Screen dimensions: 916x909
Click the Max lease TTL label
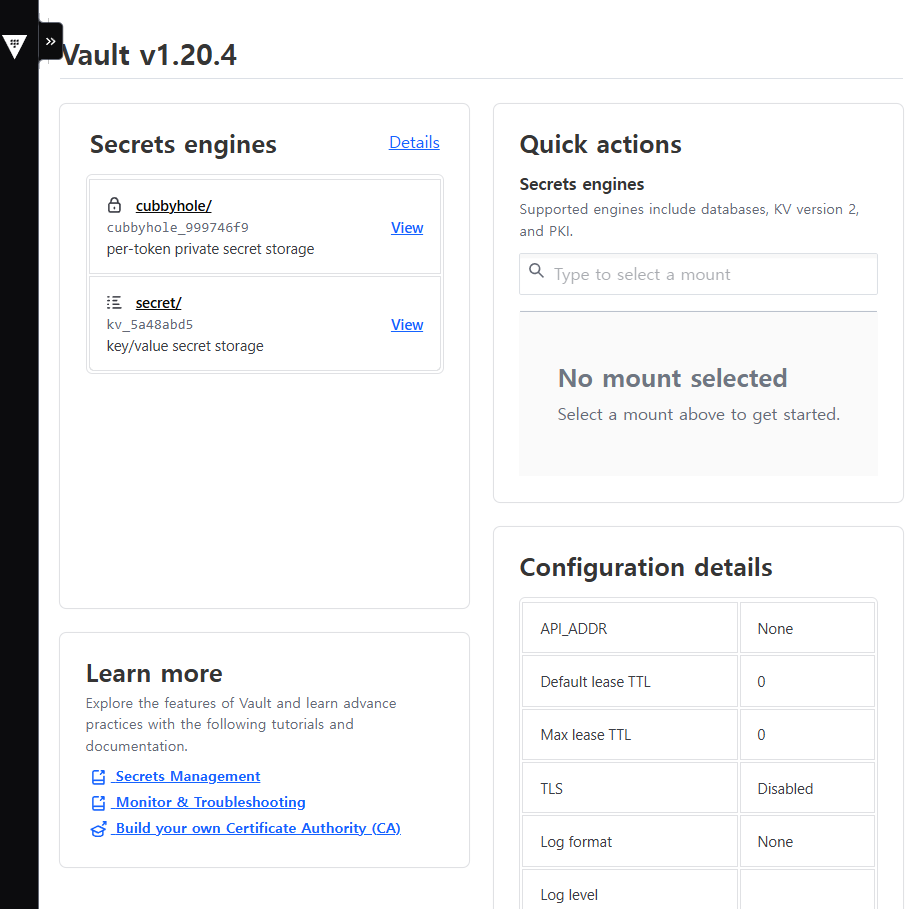pos(586,735)
